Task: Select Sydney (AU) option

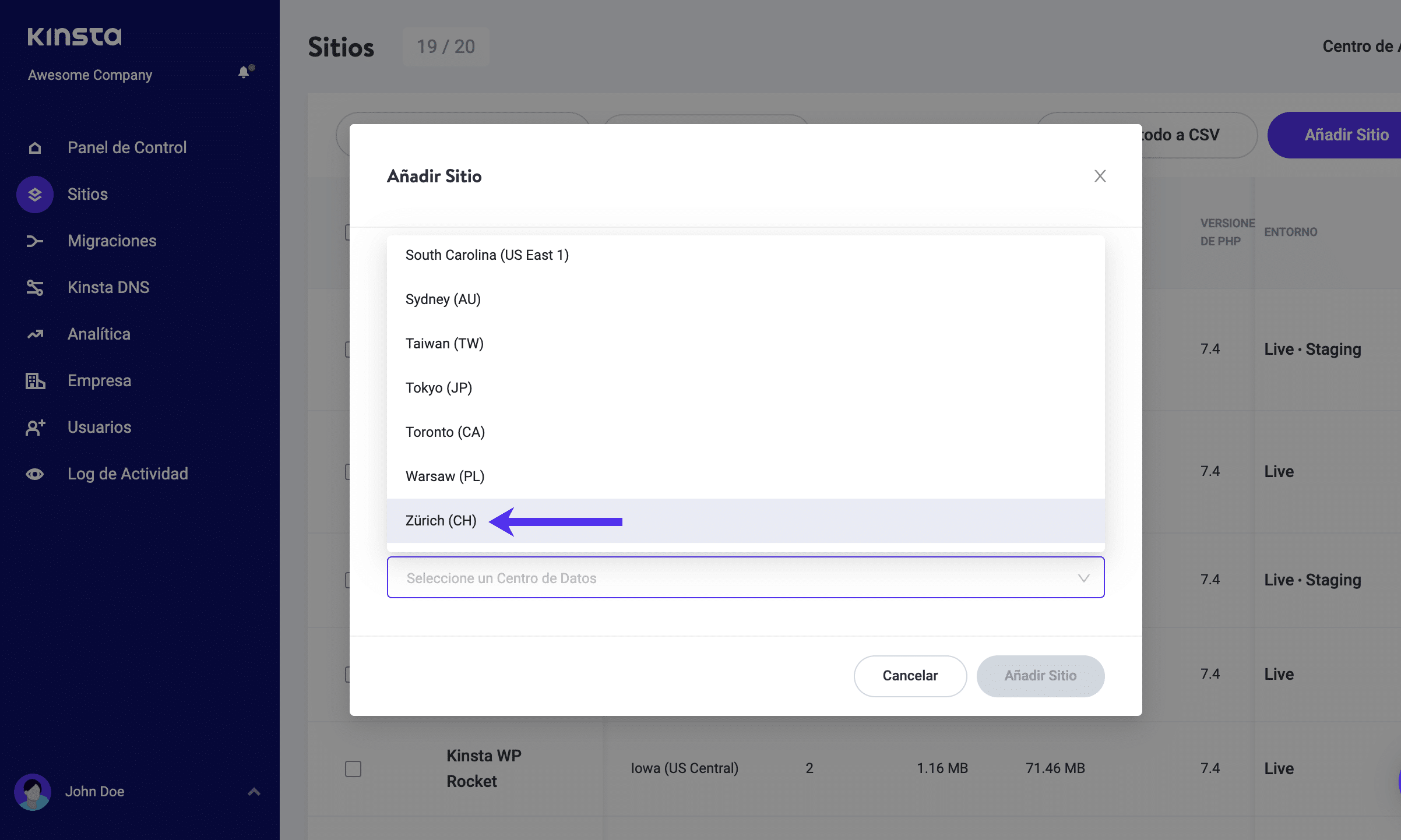Action: 443,299
